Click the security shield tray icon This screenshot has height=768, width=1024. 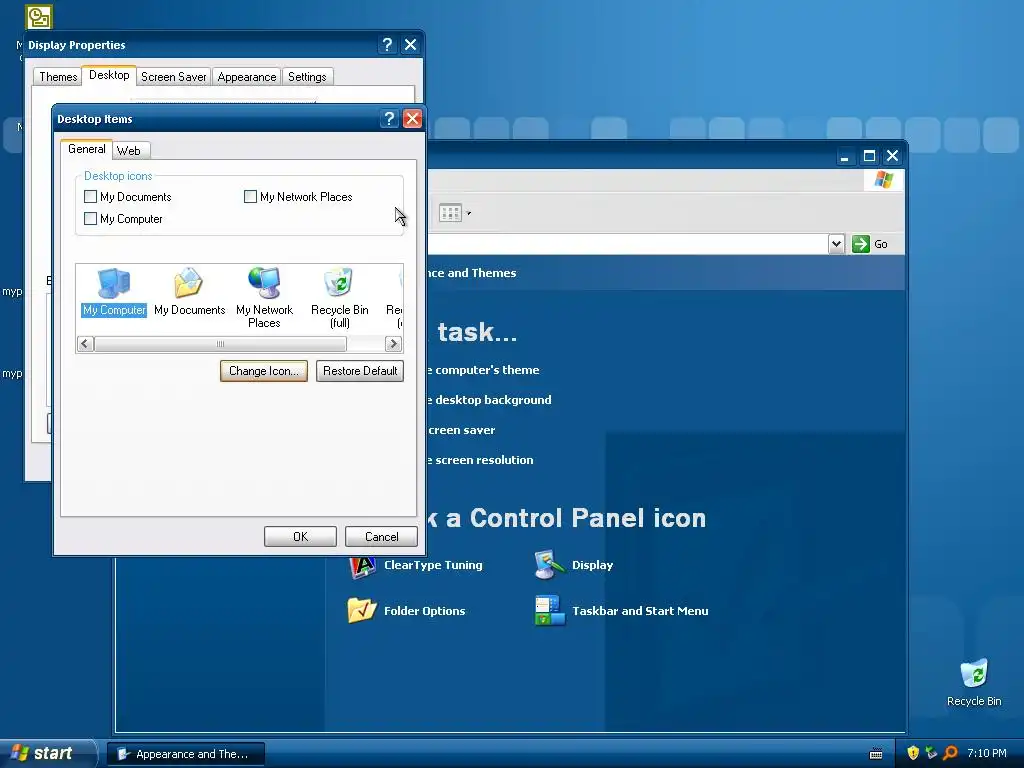pyautogui.click(x=913, y=753)
